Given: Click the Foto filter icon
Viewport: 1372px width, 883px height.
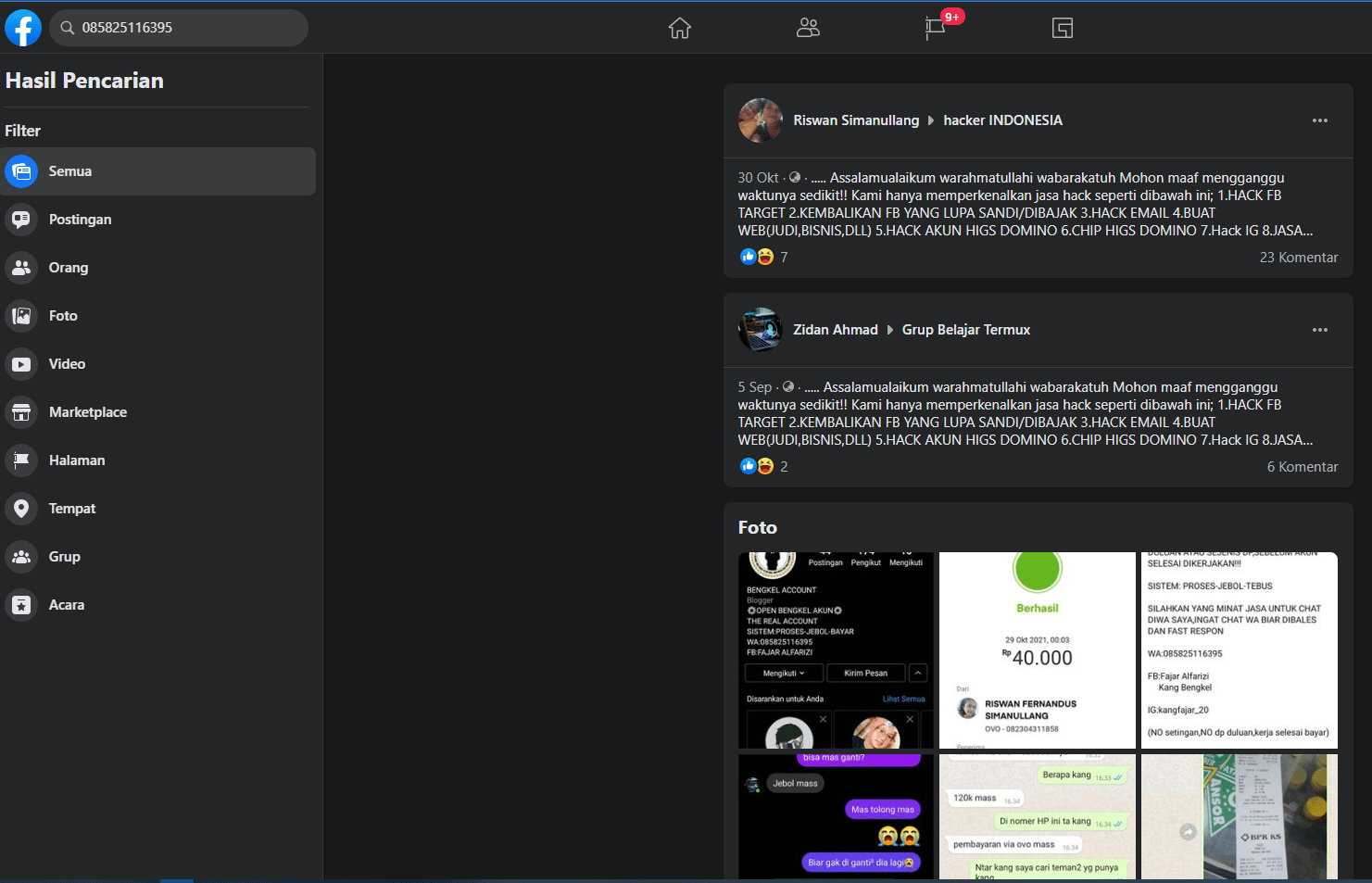Looking at the screenshot, I should [x=21, y=316].
